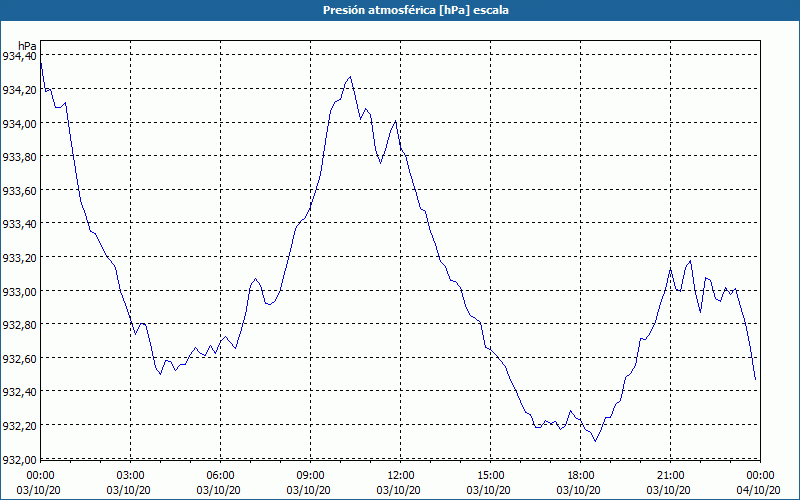
Task: Click the 933,40 y-axis value
Action: (x=20, y=224)
